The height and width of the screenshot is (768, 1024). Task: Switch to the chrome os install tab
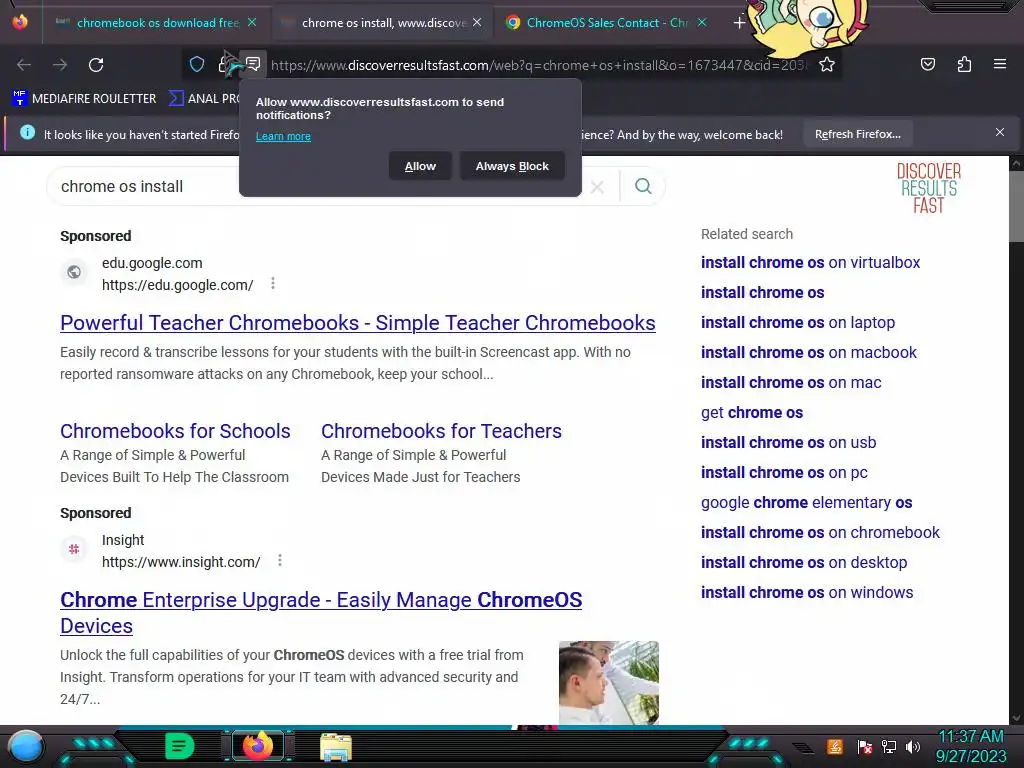pyautogui.click(x=382, y=23)
